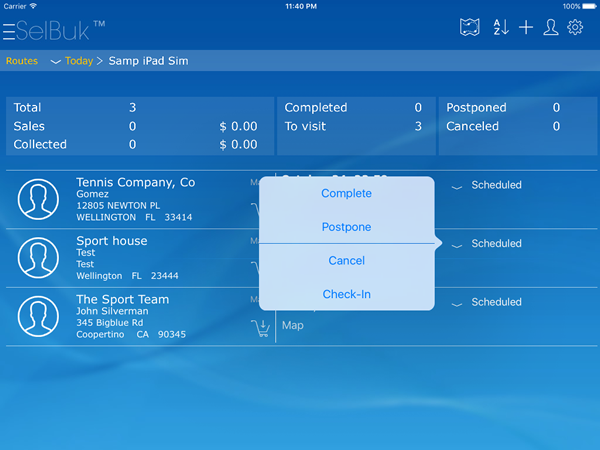Open the user profile icon in header
The image size is (600, 450).
pyautogui.click(x=550, y=28)
